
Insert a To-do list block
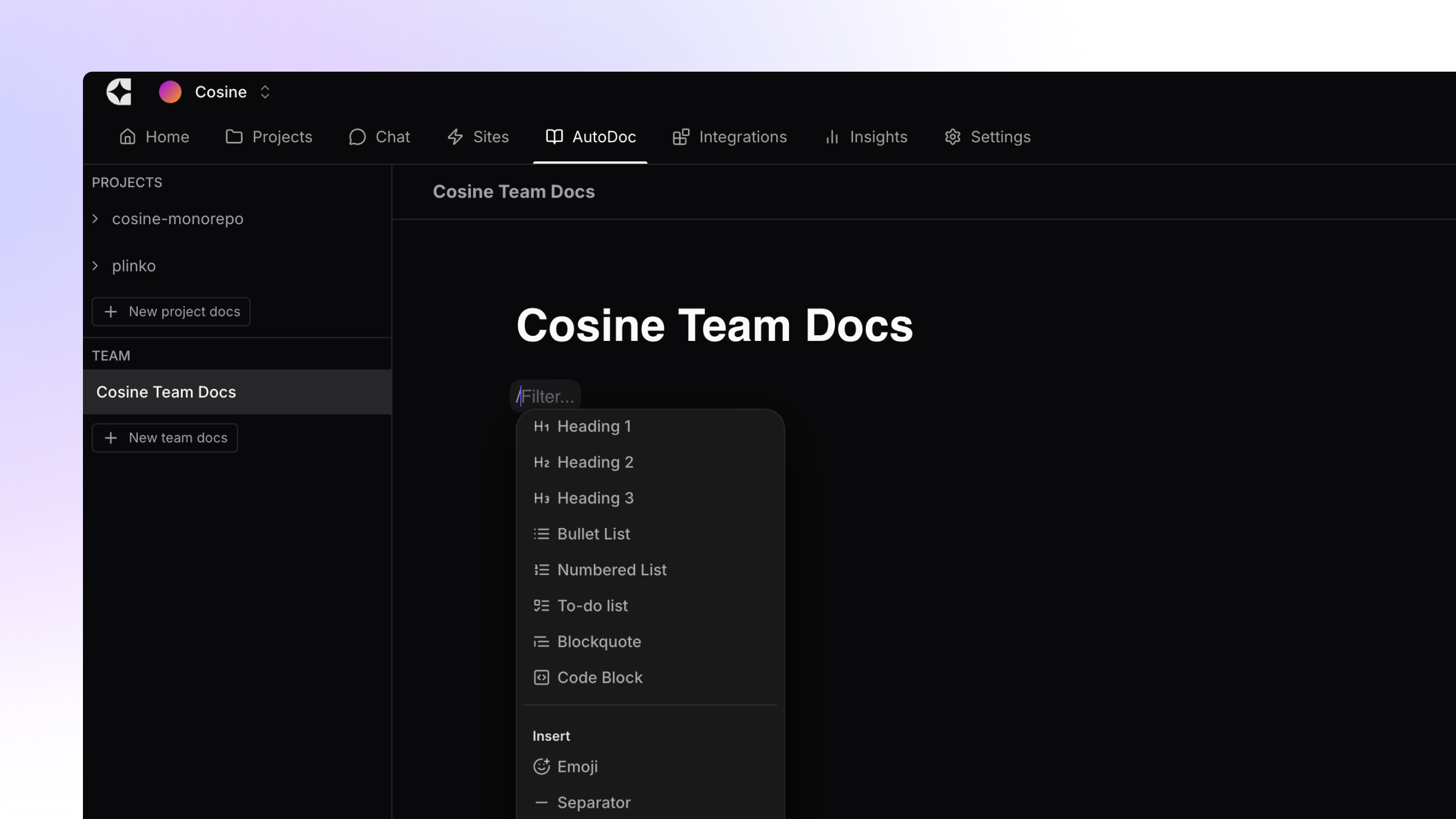point(592,606)
